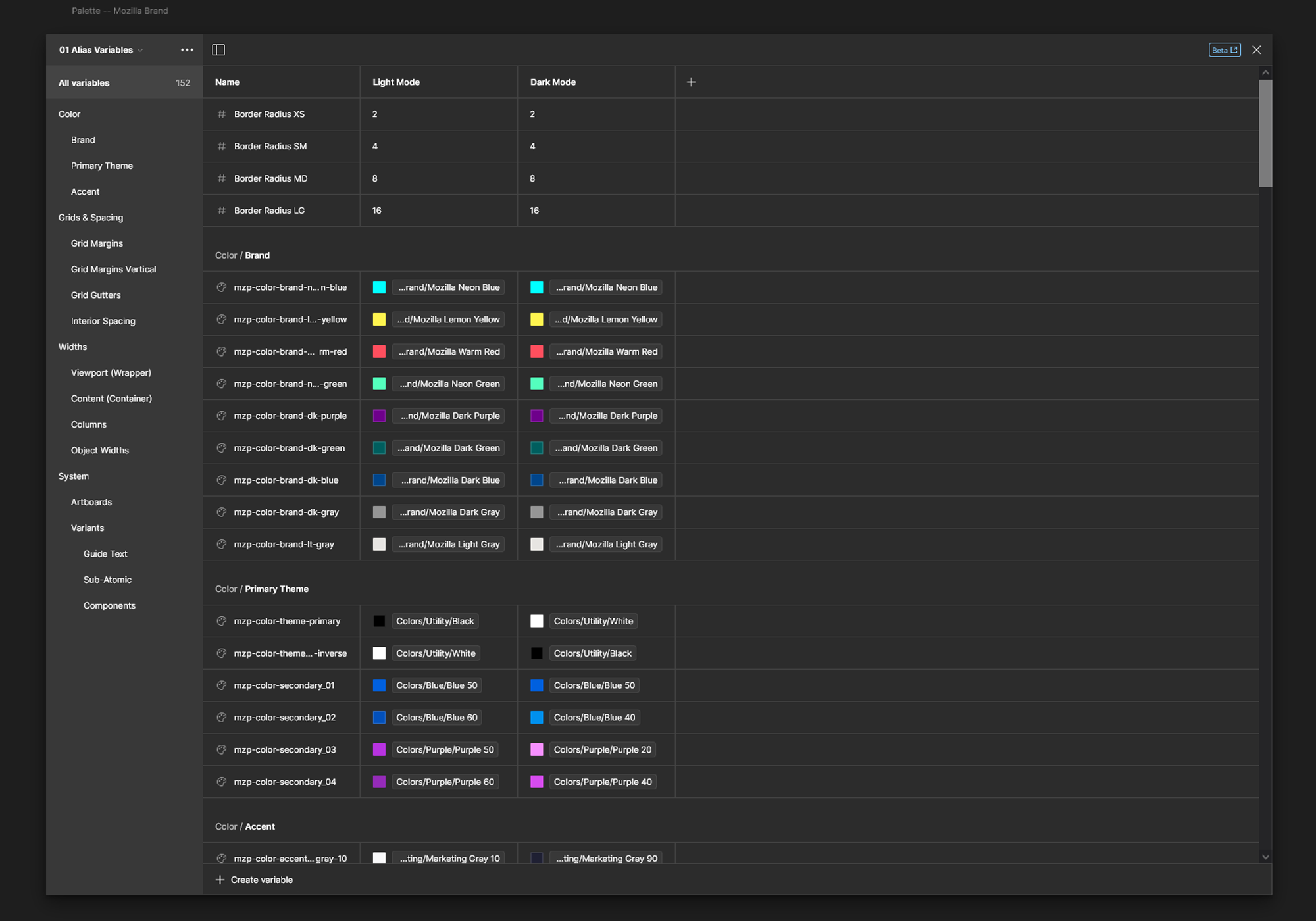1316x921 pixels.
Task: Click the Create variable button
Action: point(254,880)
